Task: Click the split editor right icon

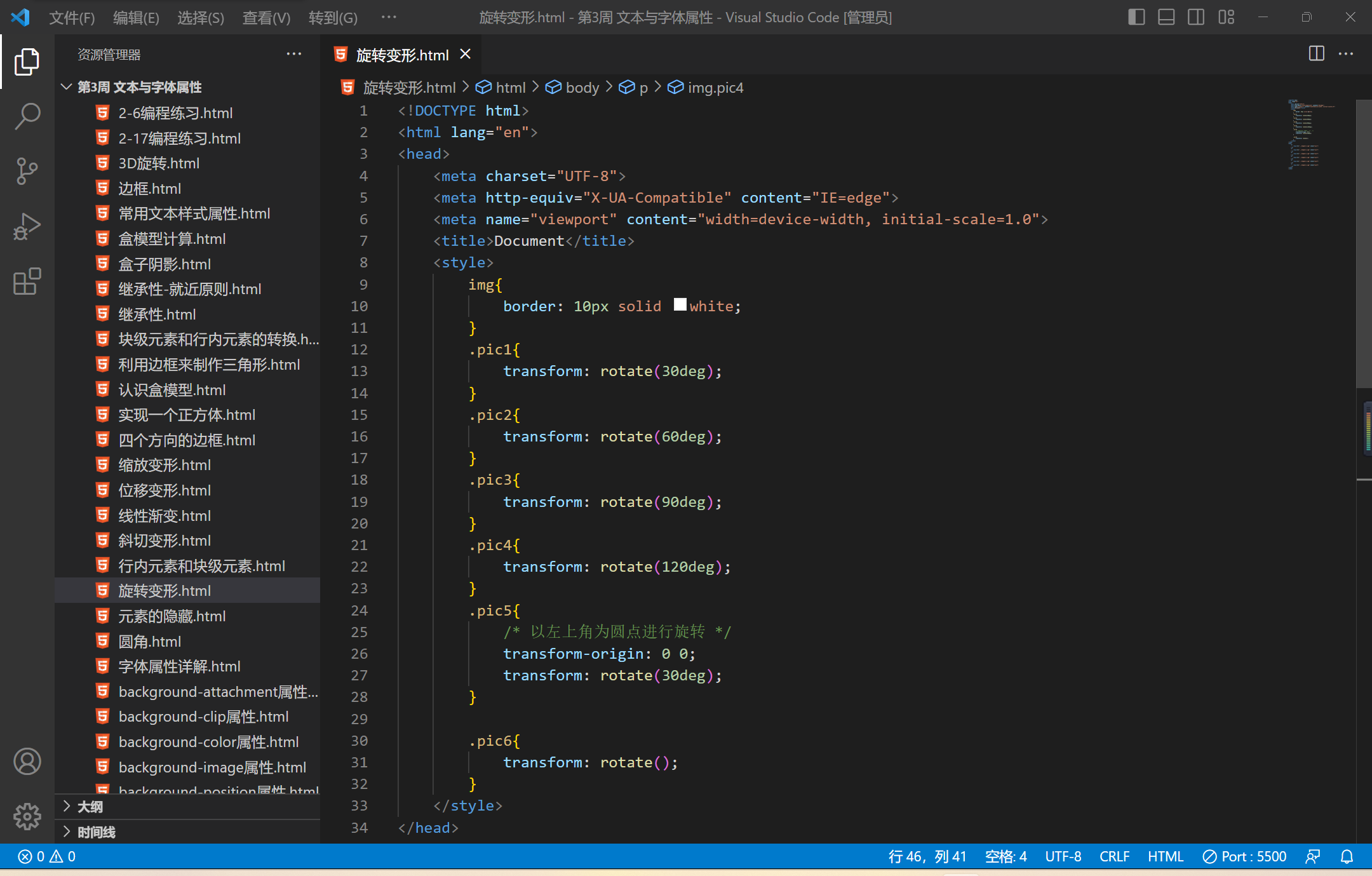Action: pos(1316,54)
